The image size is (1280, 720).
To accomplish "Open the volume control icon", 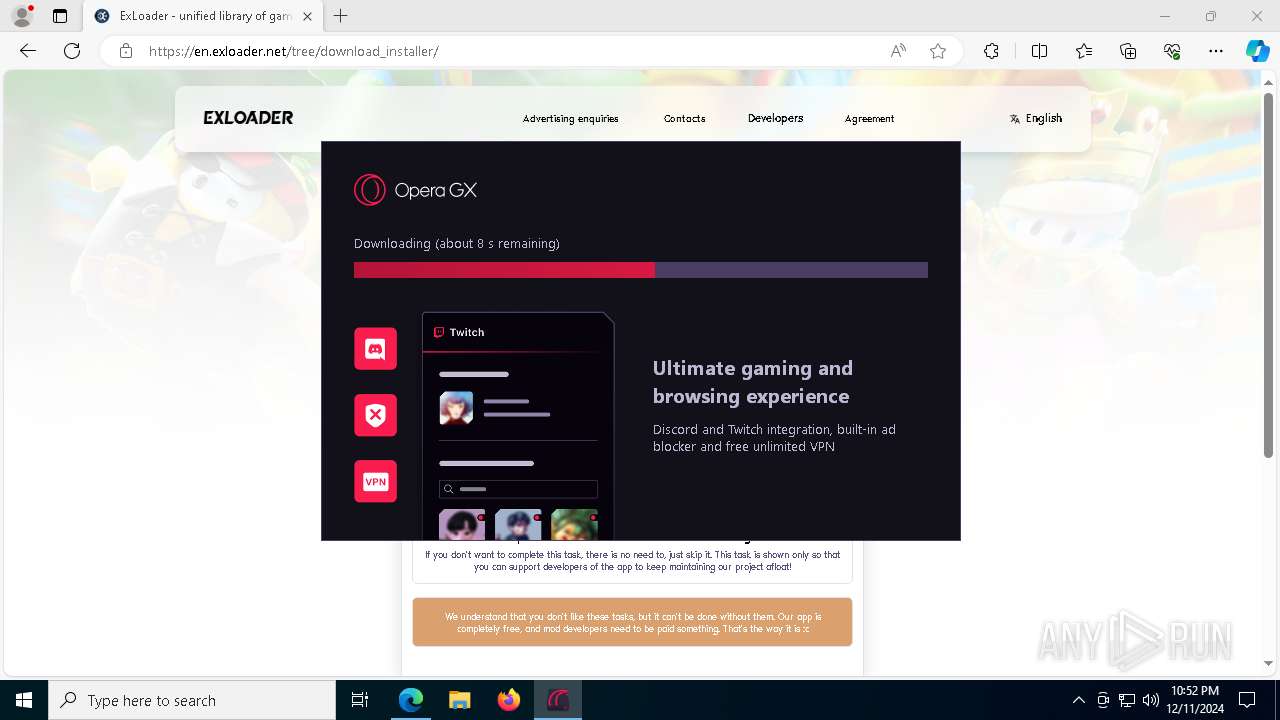I will click(x=1150, y=700).
